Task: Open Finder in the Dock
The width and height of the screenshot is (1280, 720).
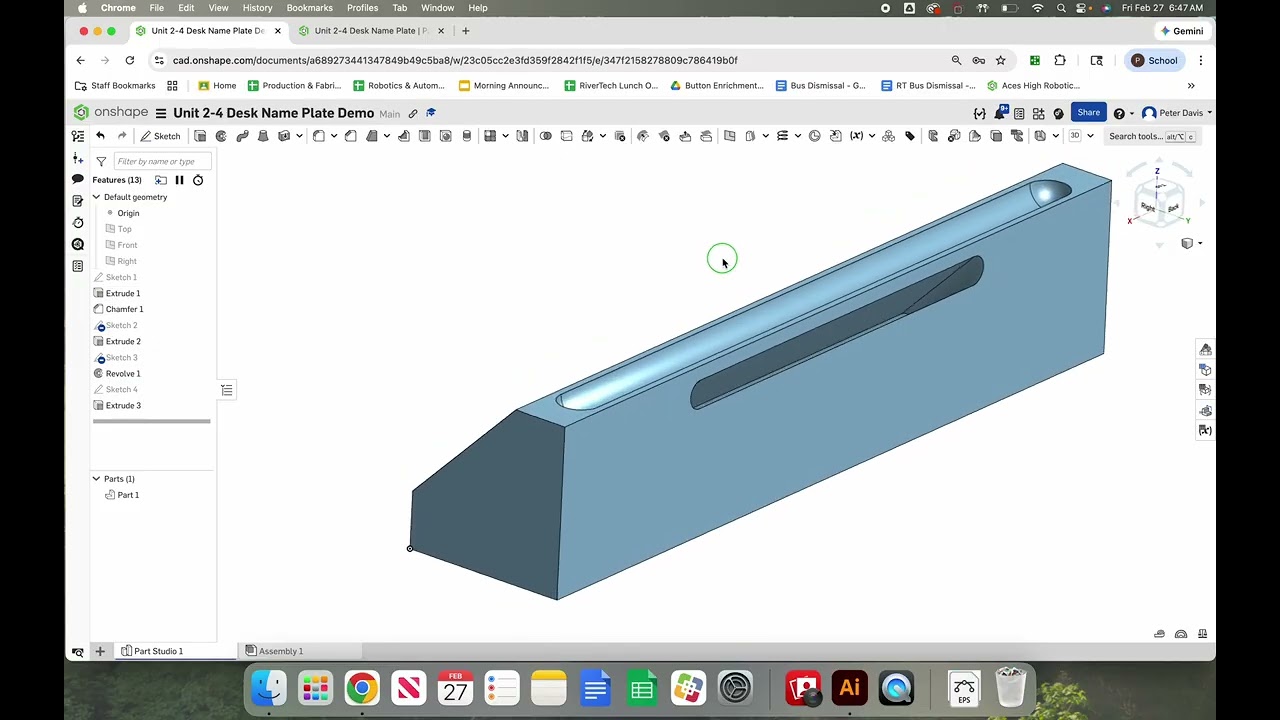Action: point(269,688)
